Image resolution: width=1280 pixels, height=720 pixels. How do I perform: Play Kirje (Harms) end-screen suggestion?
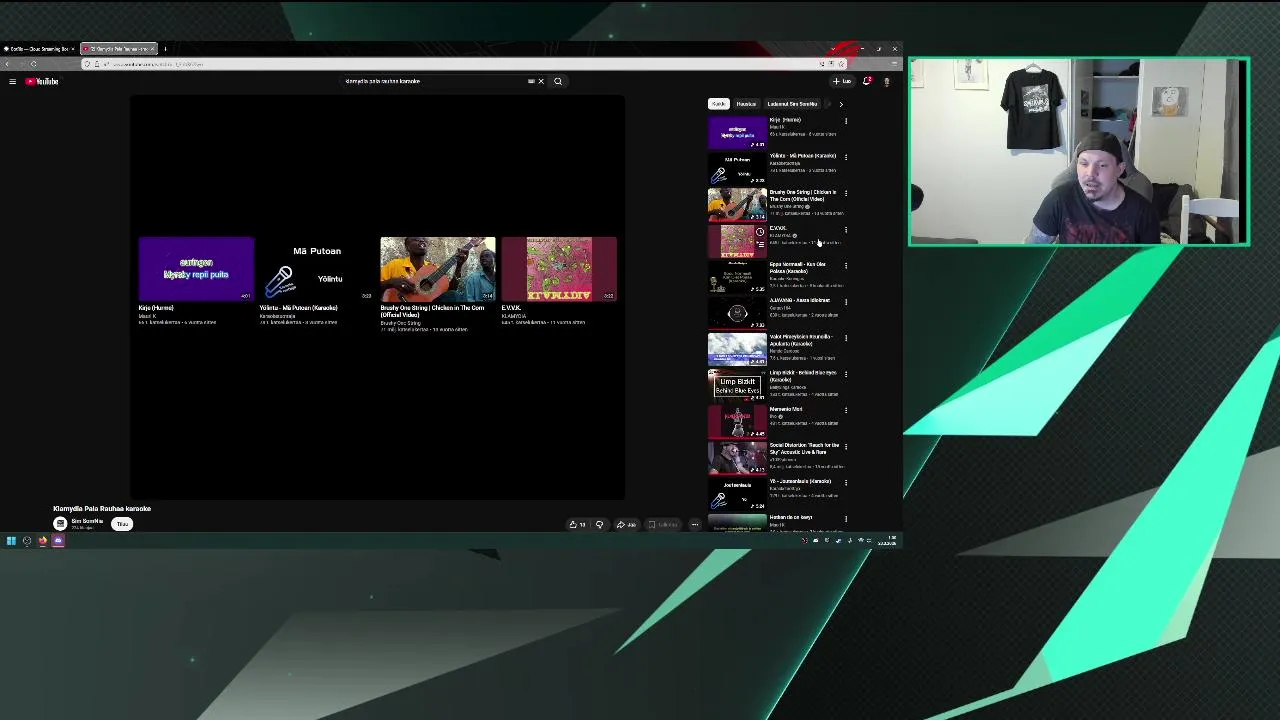pos(196,269)
